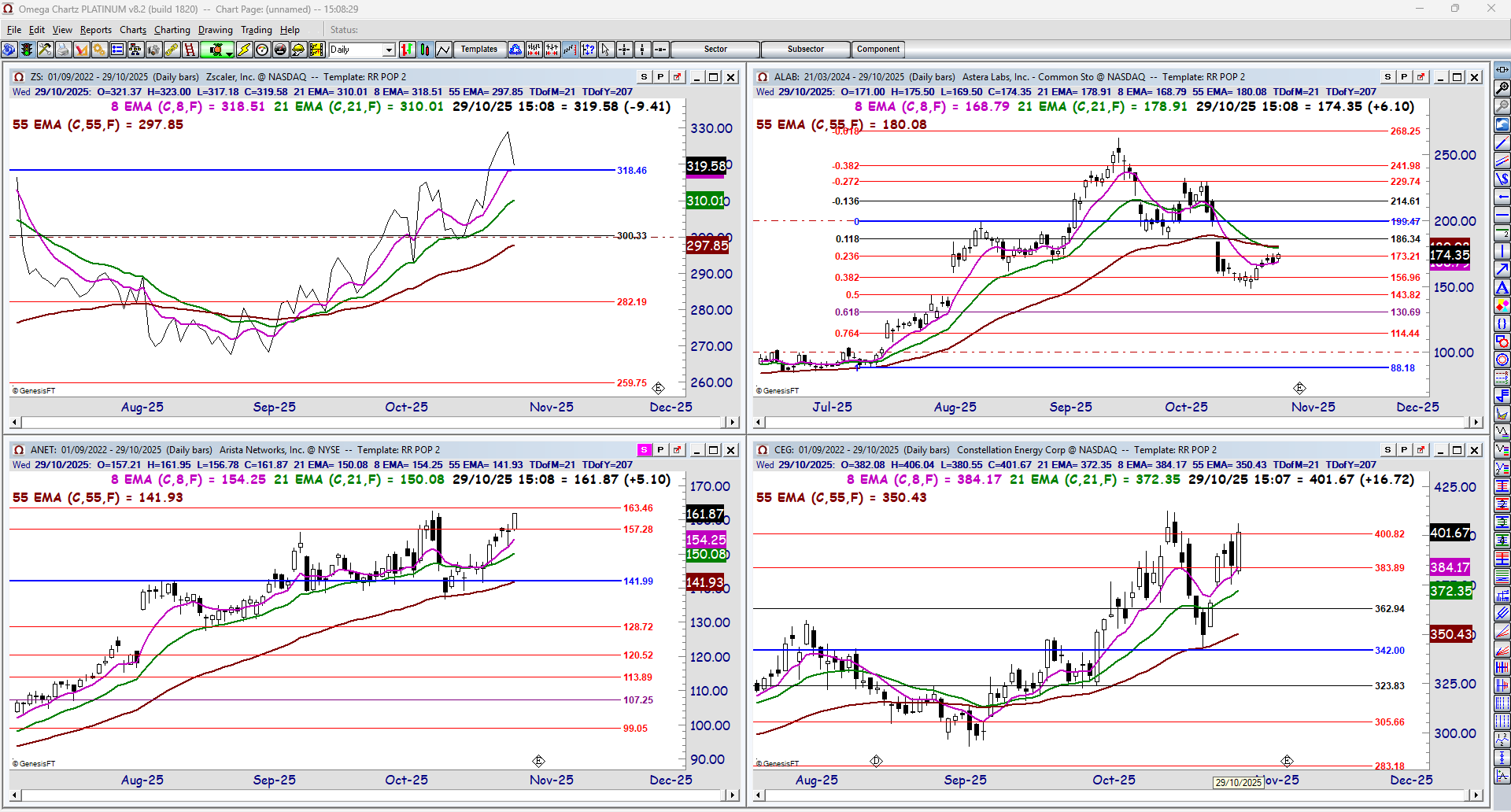Screen dimensions: 1511x812
Task: Open the Charting menu
Action: click(x=172, y=30)
